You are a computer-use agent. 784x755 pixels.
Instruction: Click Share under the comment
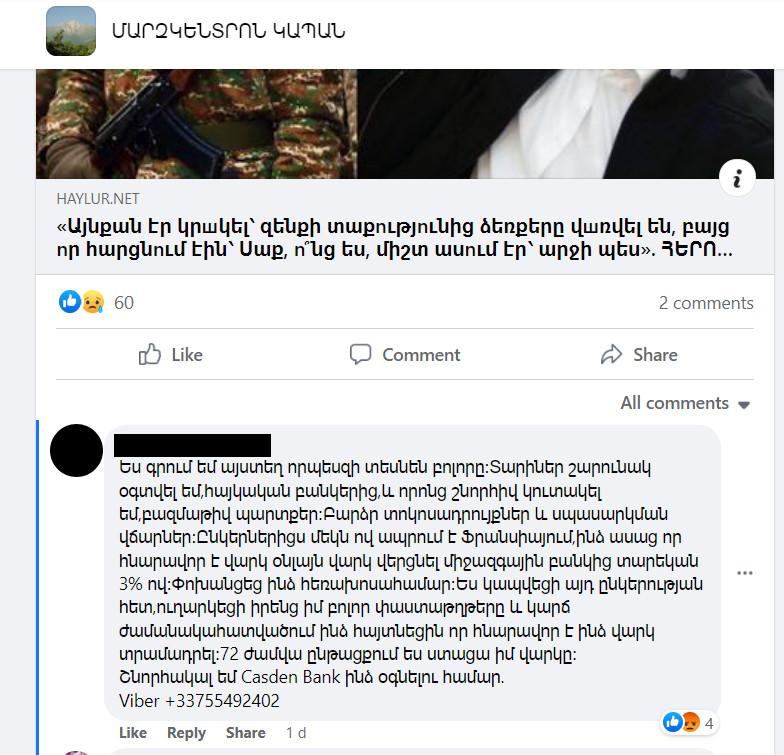(x=246, y=732)
